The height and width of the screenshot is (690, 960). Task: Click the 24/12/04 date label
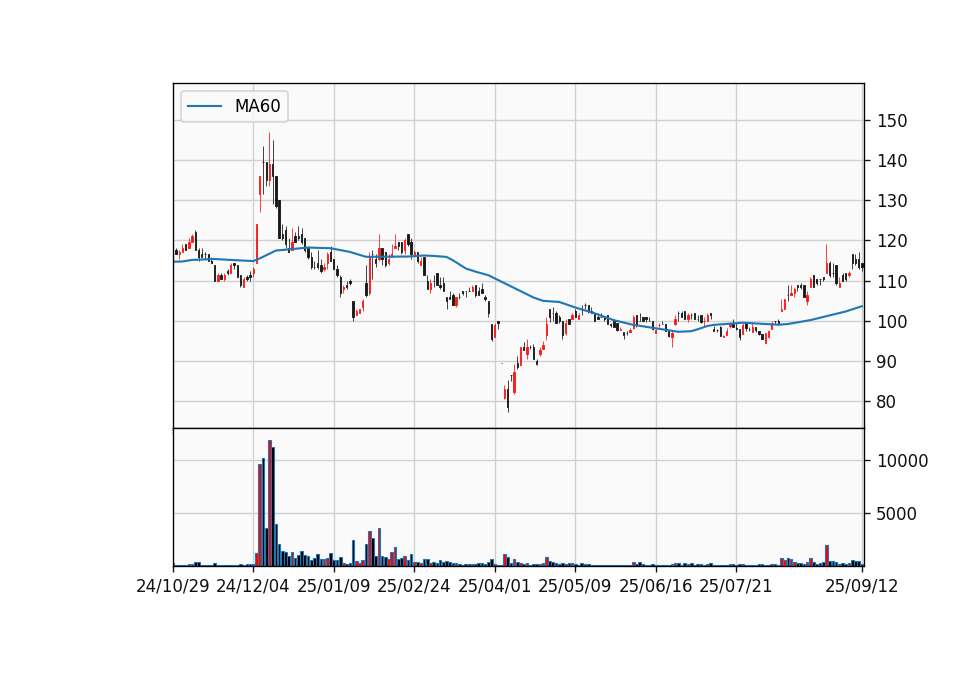pyautogui.click(x=253, y=586)
